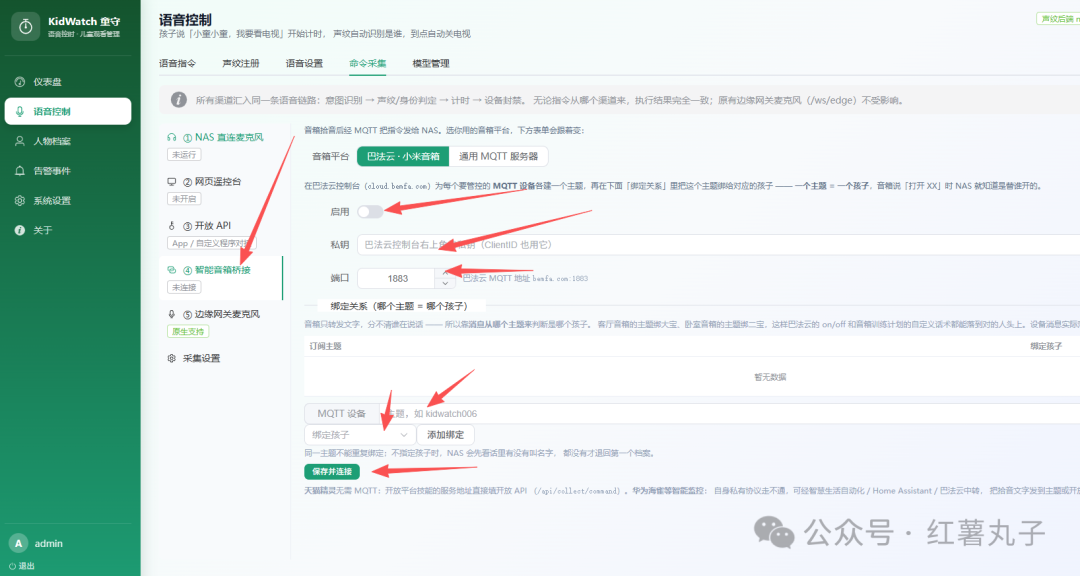Click the 订阅主题 column header
Viewport: 1080px width, 576px height.
pyautogui.click(x=325, y=346)
